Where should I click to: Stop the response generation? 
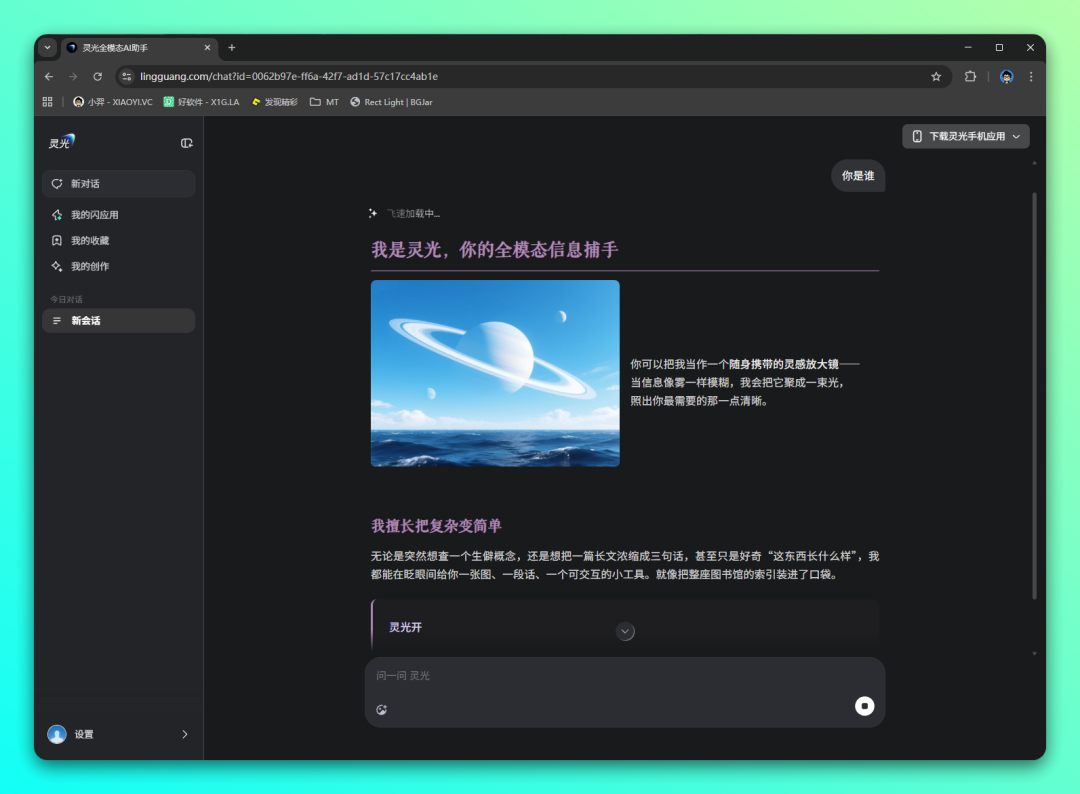tap(864, 706)
